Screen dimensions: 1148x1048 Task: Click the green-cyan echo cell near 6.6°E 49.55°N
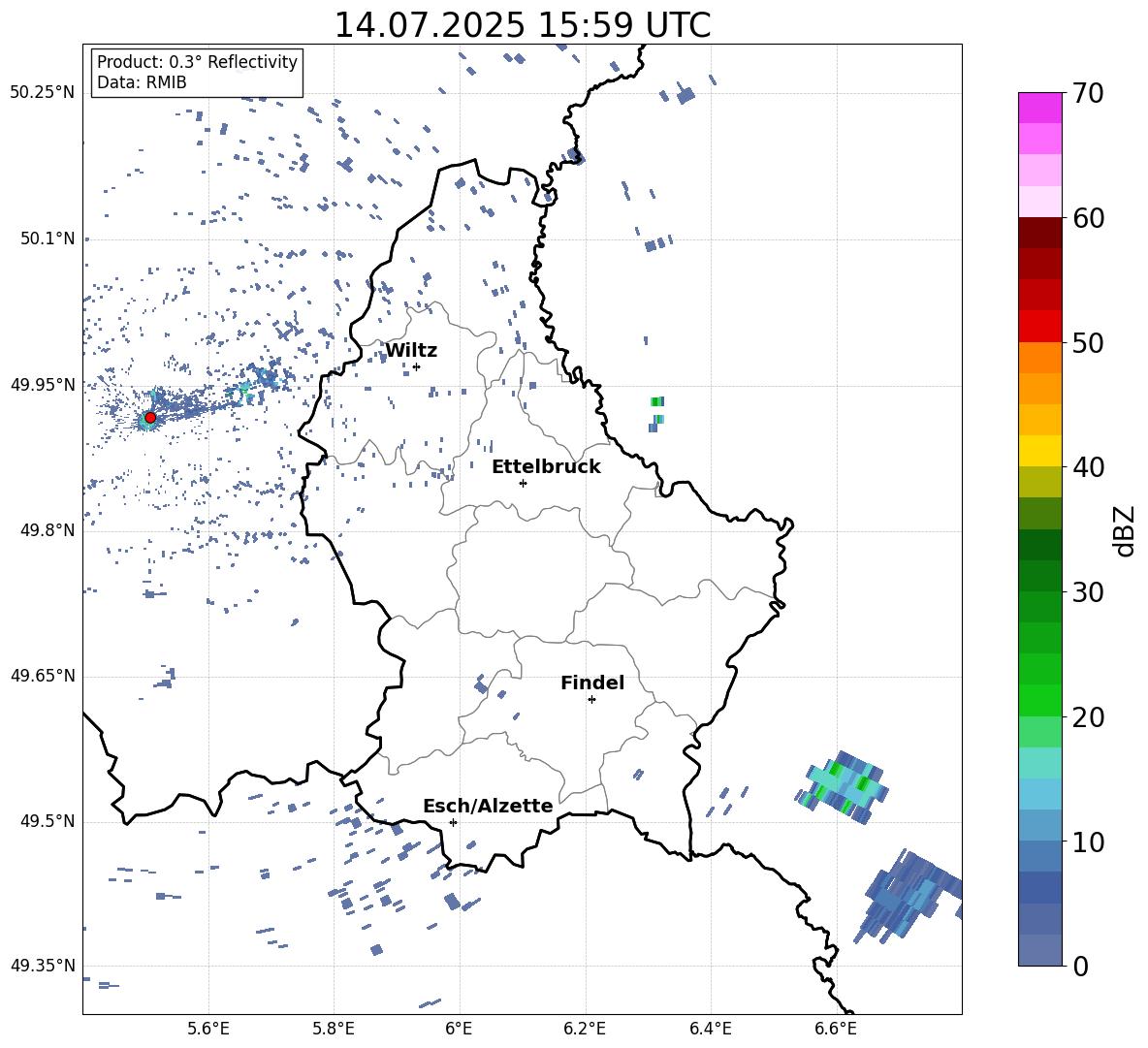(x=843, y=787)
